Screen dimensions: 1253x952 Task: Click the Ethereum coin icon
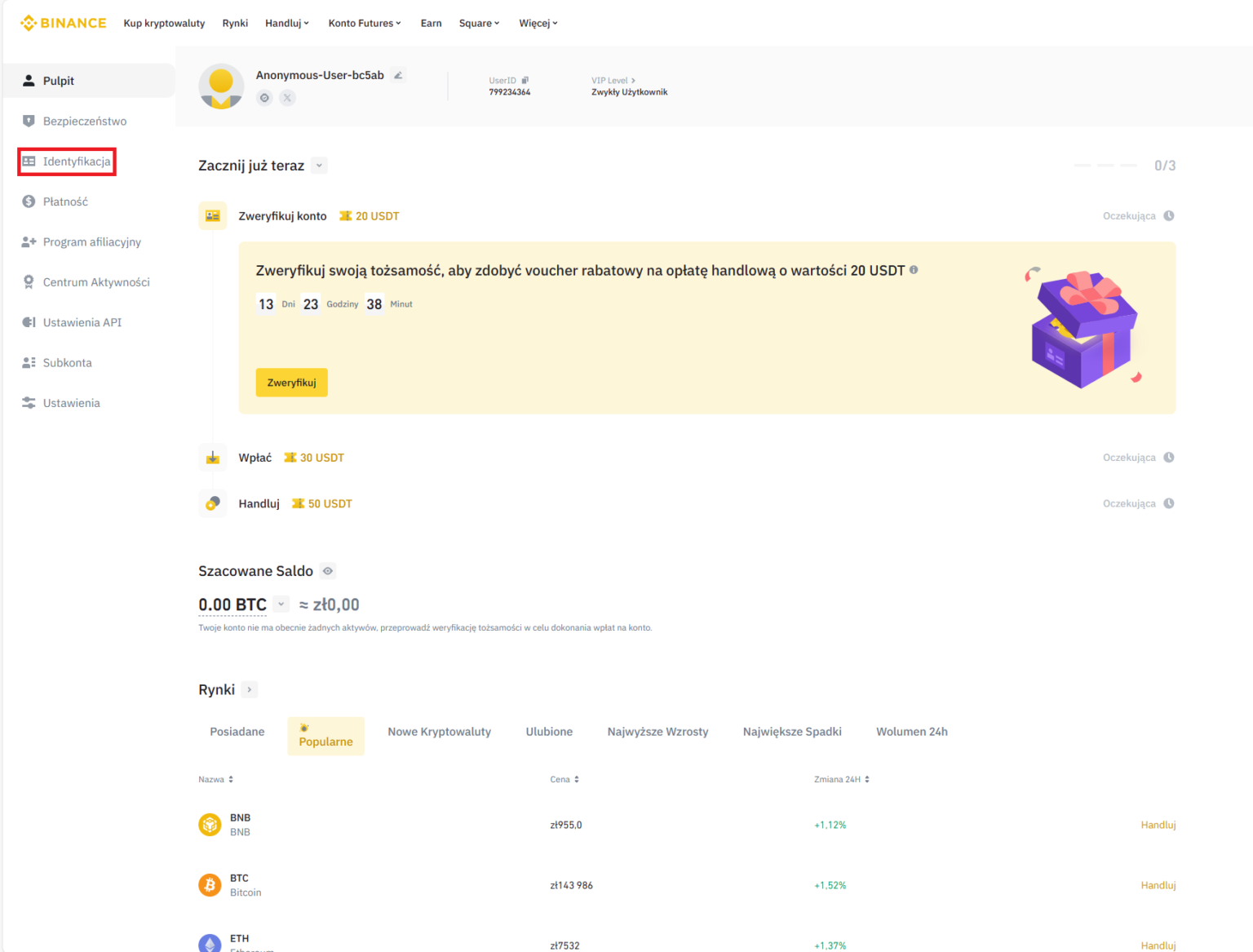[210, 944]
